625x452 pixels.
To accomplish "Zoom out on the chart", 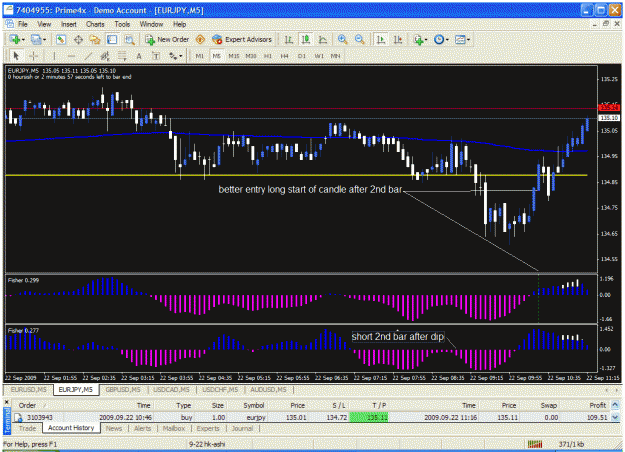I will pos(359,39).
